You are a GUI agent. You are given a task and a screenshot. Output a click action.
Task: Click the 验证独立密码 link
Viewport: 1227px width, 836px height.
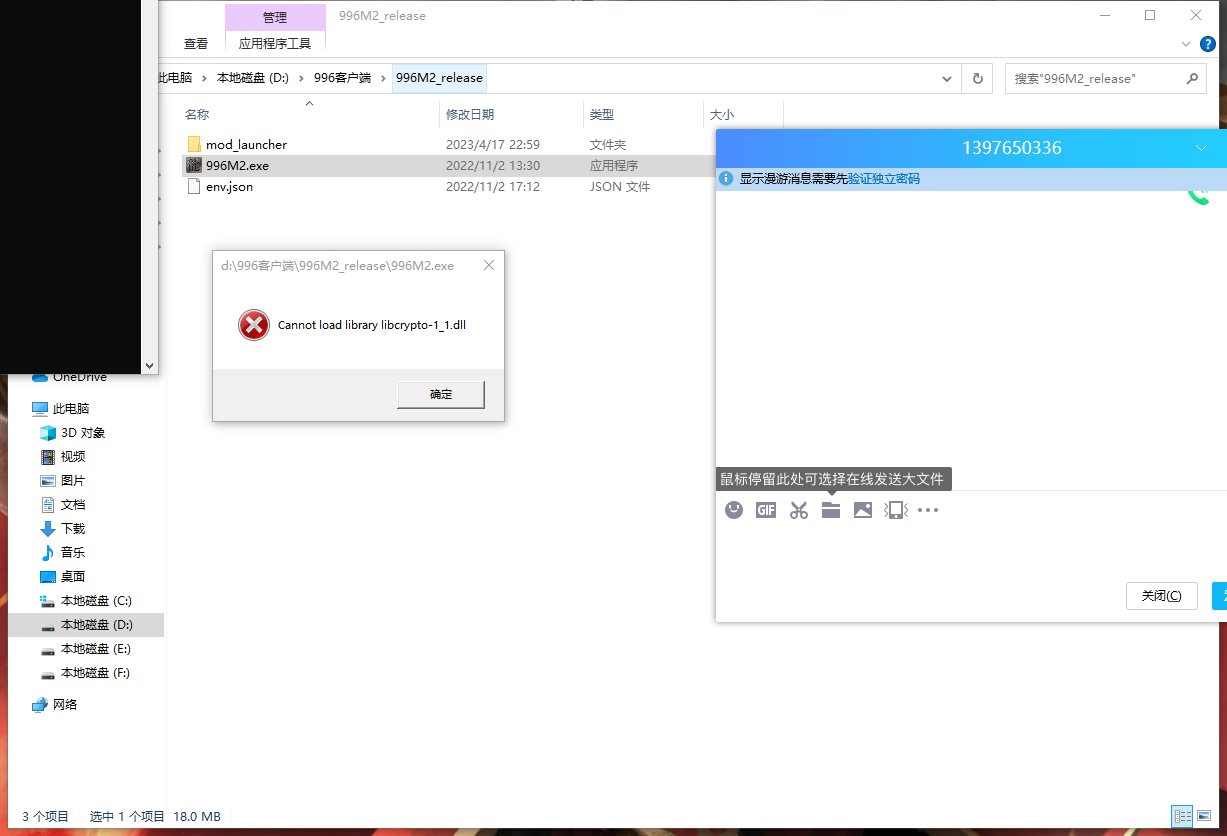883,179
